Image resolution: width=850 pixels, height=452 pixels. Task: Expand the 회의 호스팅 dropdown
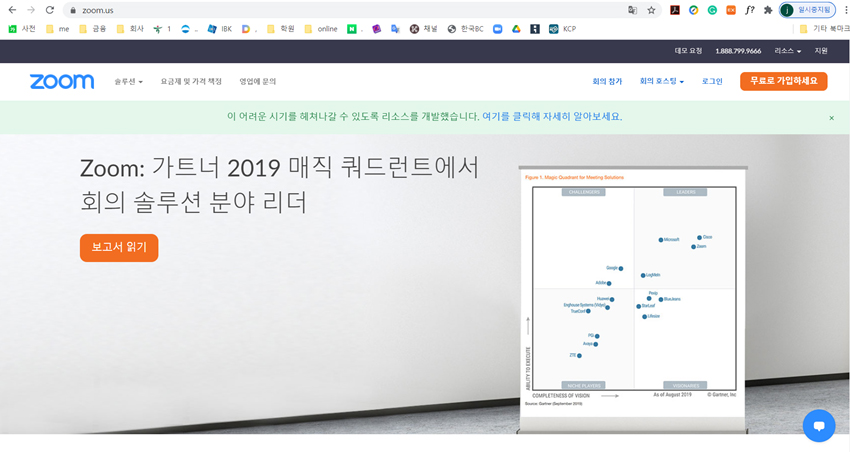[662, 81]
